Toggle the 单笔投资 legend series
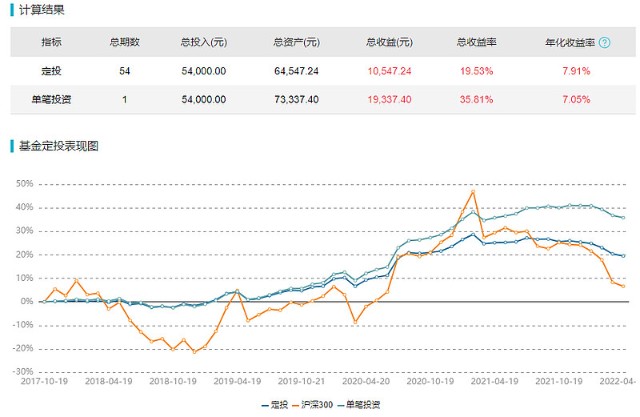Image resolution: width=640 pixels, height=417 pixels. (359, 405)
